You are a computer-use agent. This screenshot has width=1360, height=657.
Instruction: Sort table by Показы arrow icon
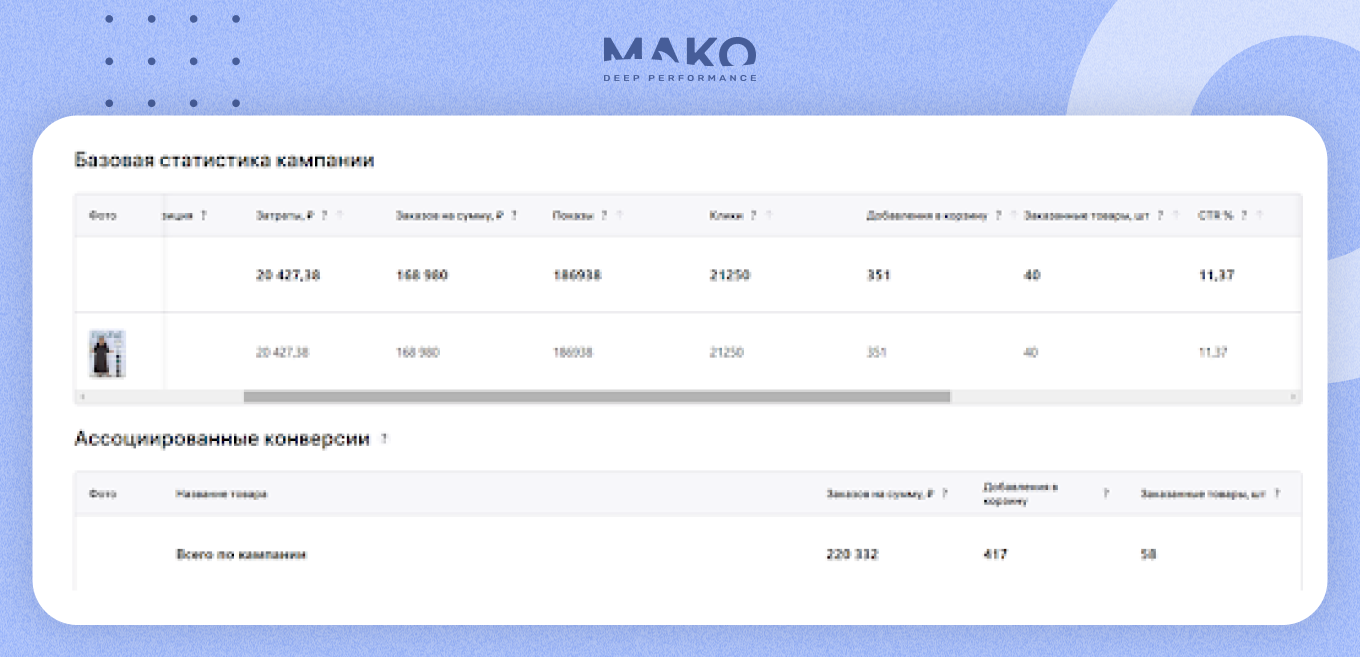click(619, 215)
